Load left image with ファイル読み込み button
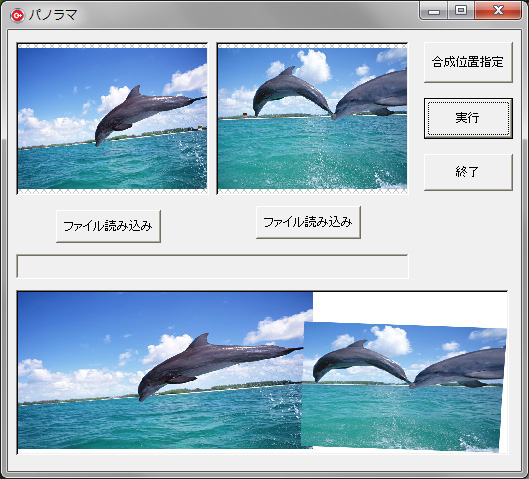Screen dimensions: 529x479 (x=108, y=226)
